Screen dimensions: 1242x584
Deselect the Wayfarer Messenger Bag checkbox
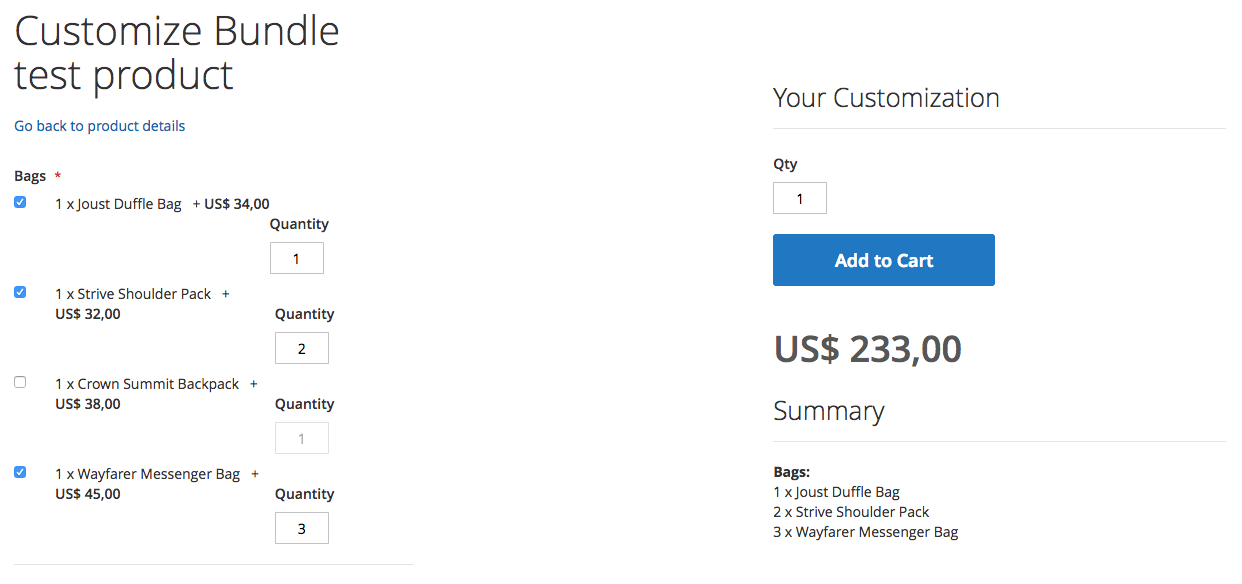[20, 472]
